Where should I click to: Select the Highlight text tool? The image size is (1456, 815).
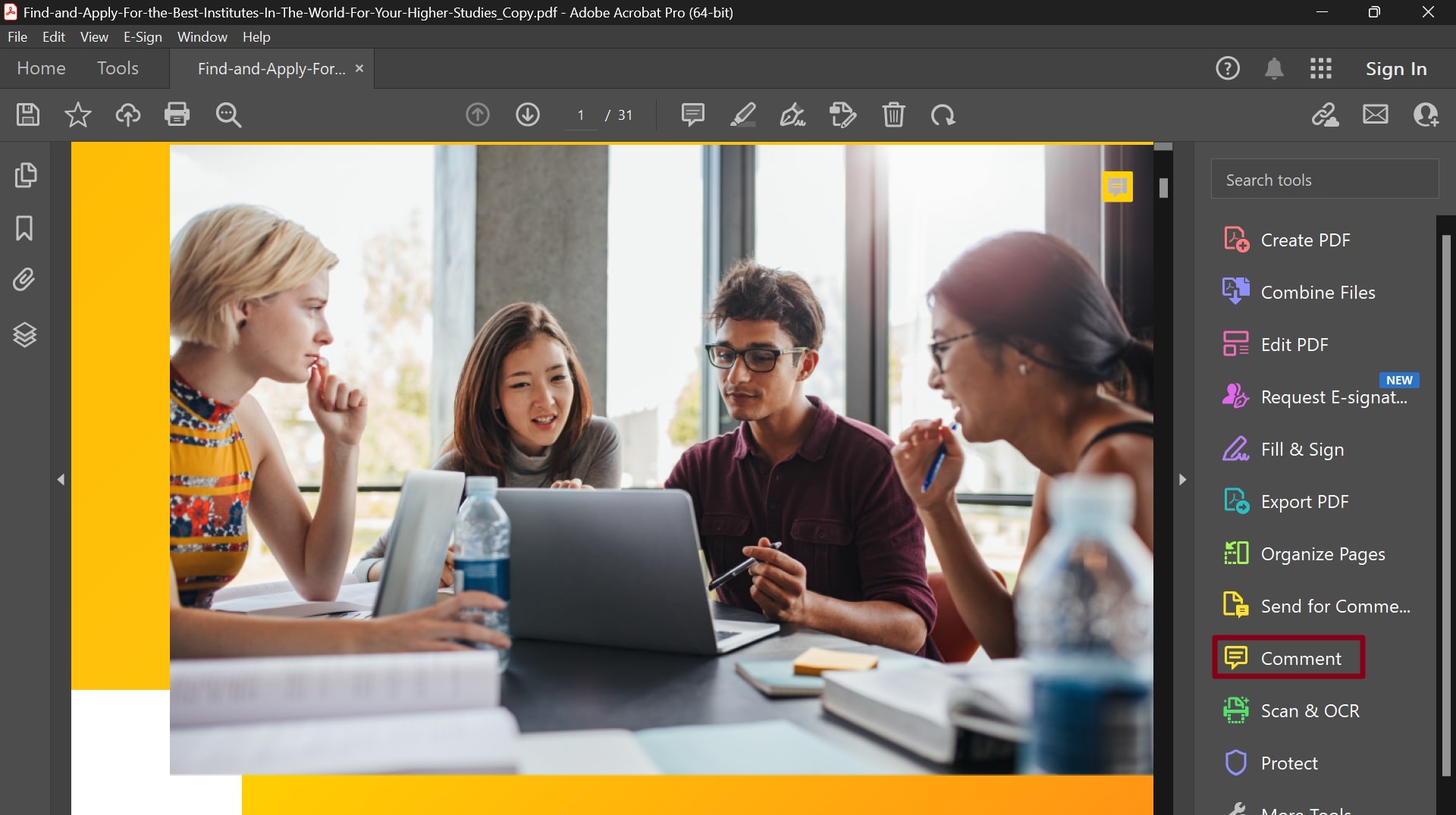point(742,114)
